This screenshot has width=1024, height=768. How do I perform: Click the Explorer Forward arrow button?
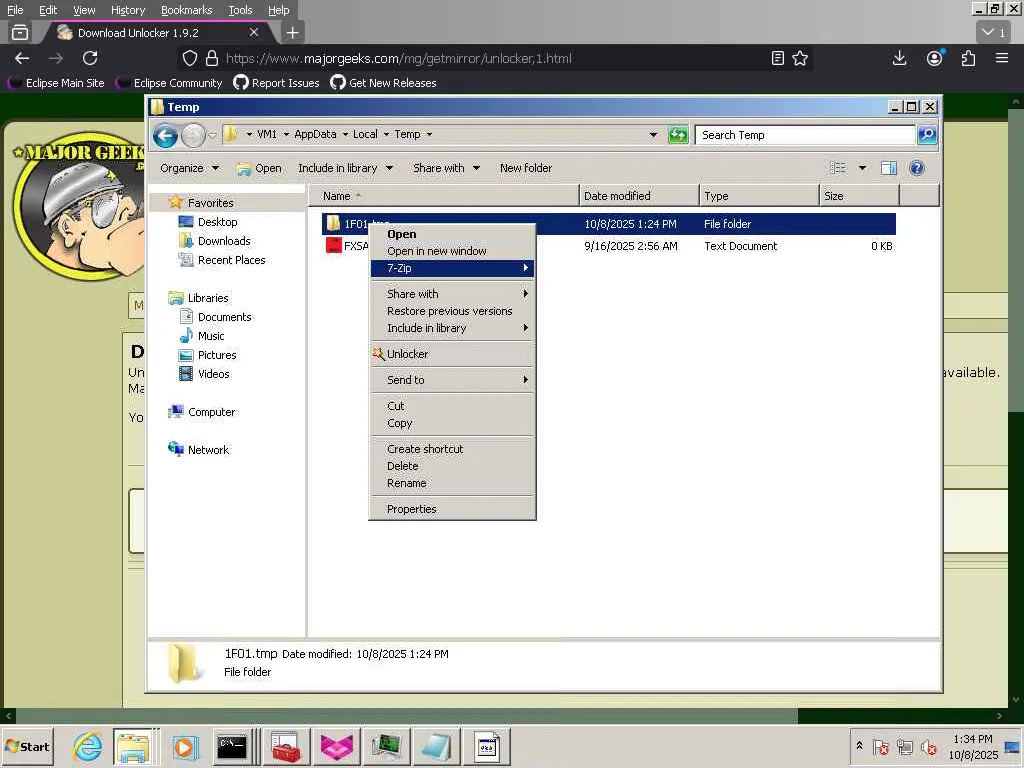click(193, 135)
